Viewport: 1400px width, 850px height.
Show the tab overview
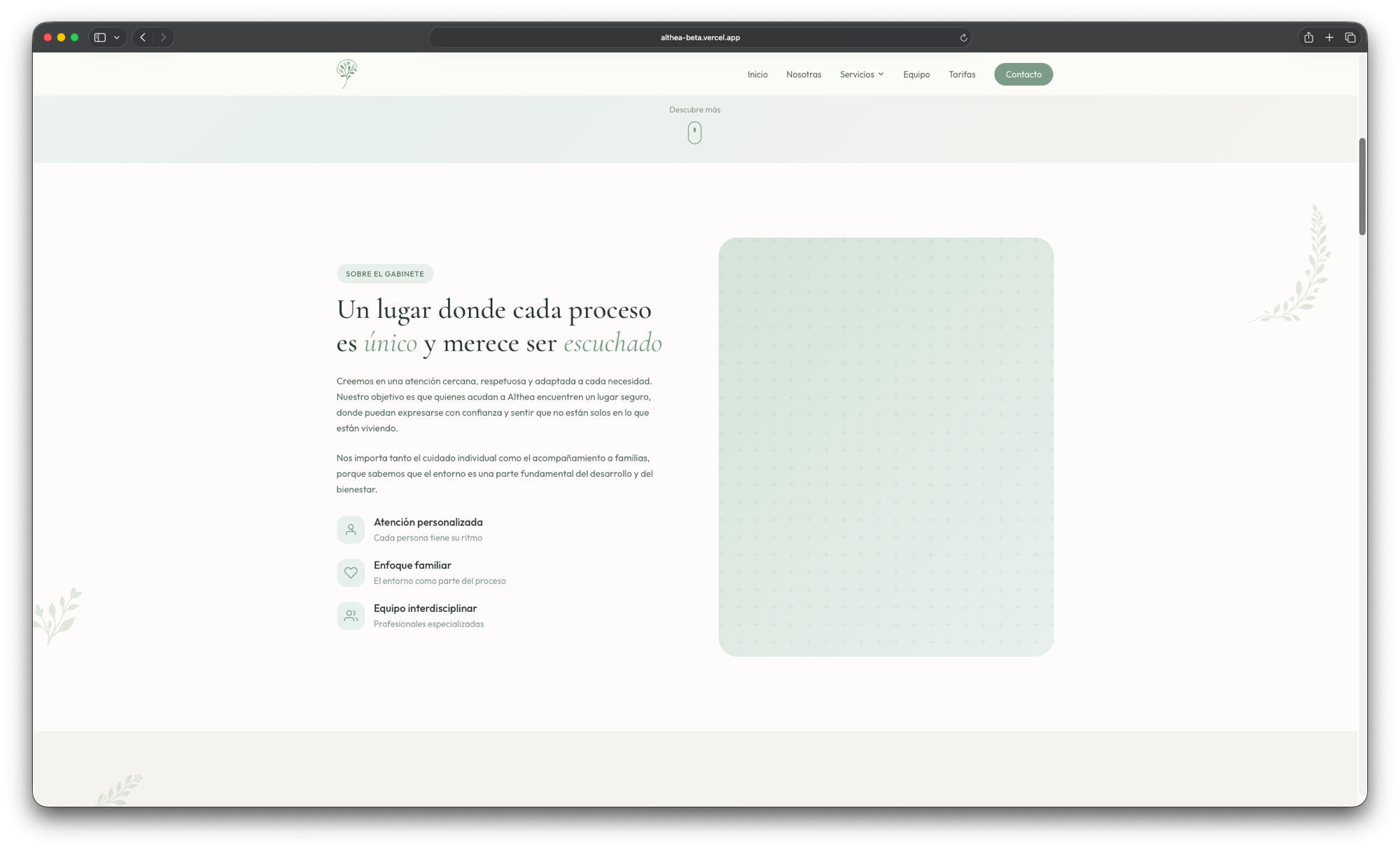pos(1350,38)
